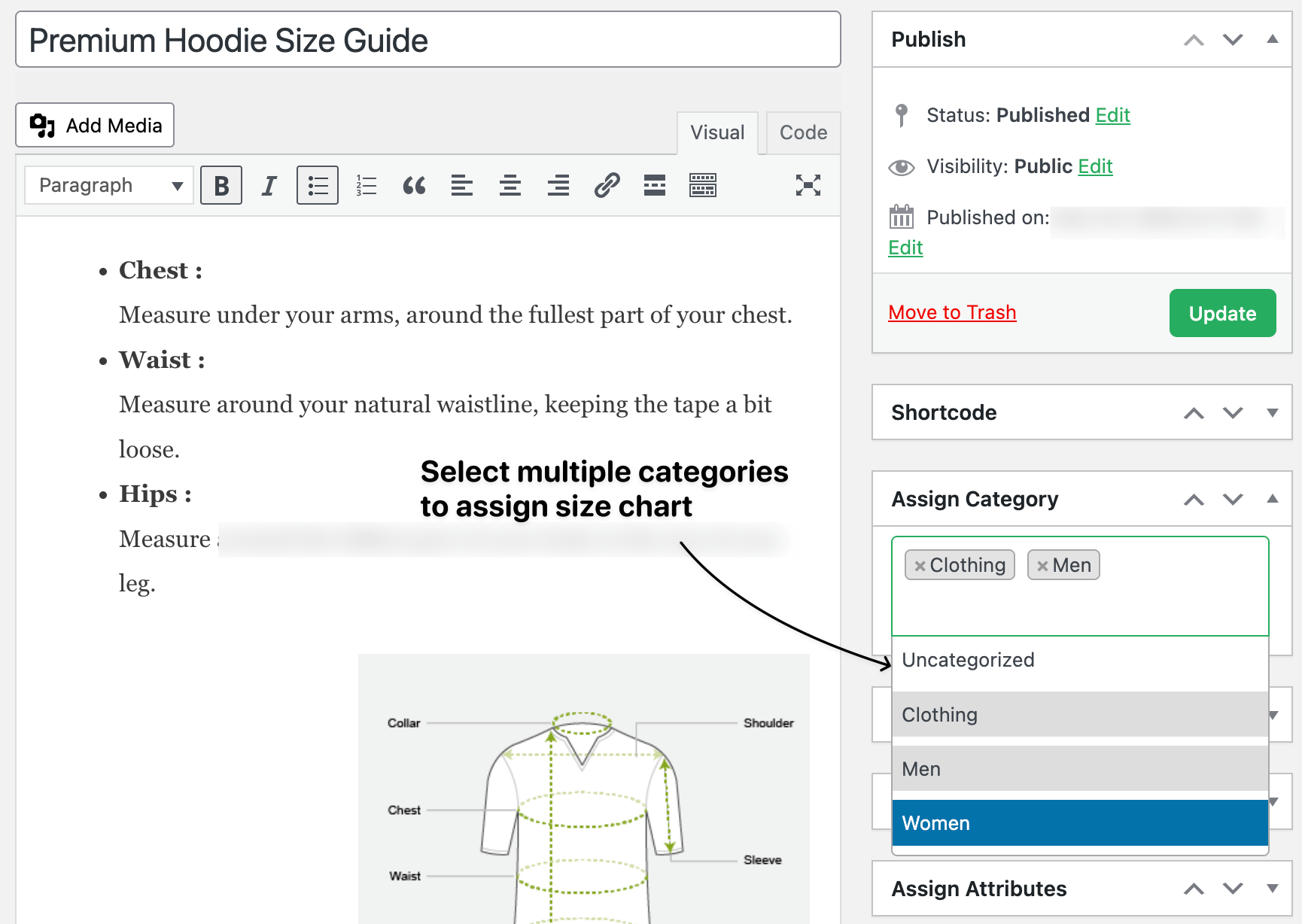The height and width of the screenshot is (924, 1302).
Task: Click the Update button to save changes
Action: click(1221, 313)
